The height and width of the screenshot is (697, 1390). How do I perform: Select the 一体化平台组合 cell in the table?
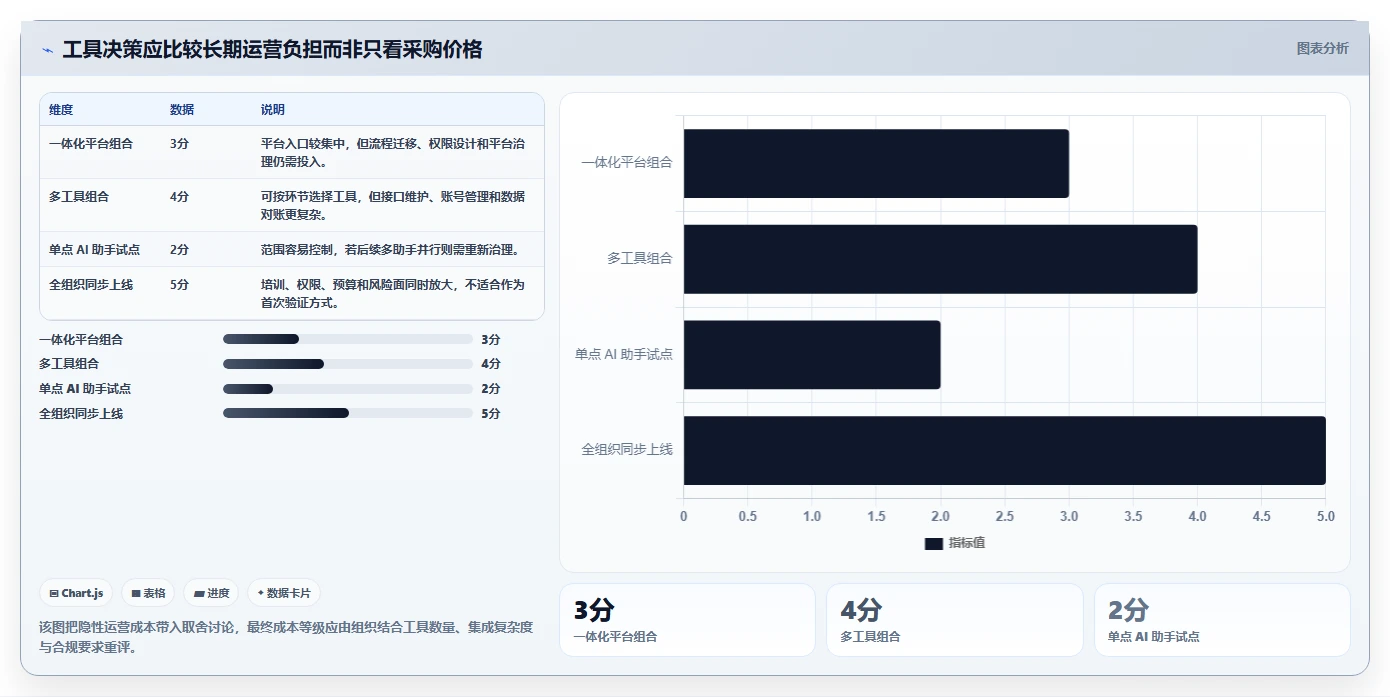[x=91, y=144]
